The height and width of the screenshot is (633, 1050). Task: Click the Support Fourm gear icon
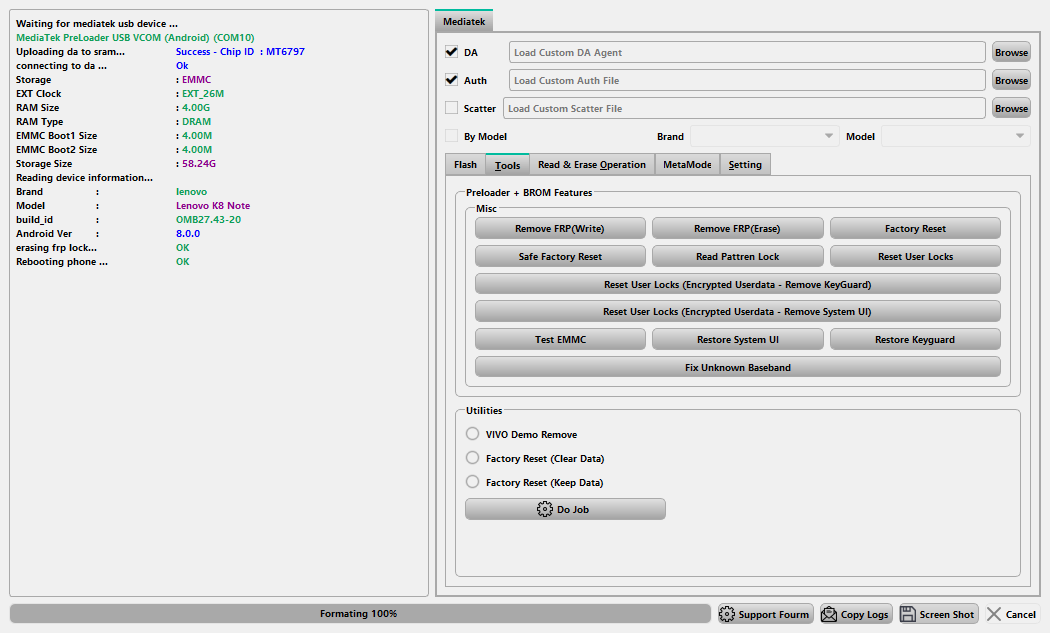pos(727,614)
